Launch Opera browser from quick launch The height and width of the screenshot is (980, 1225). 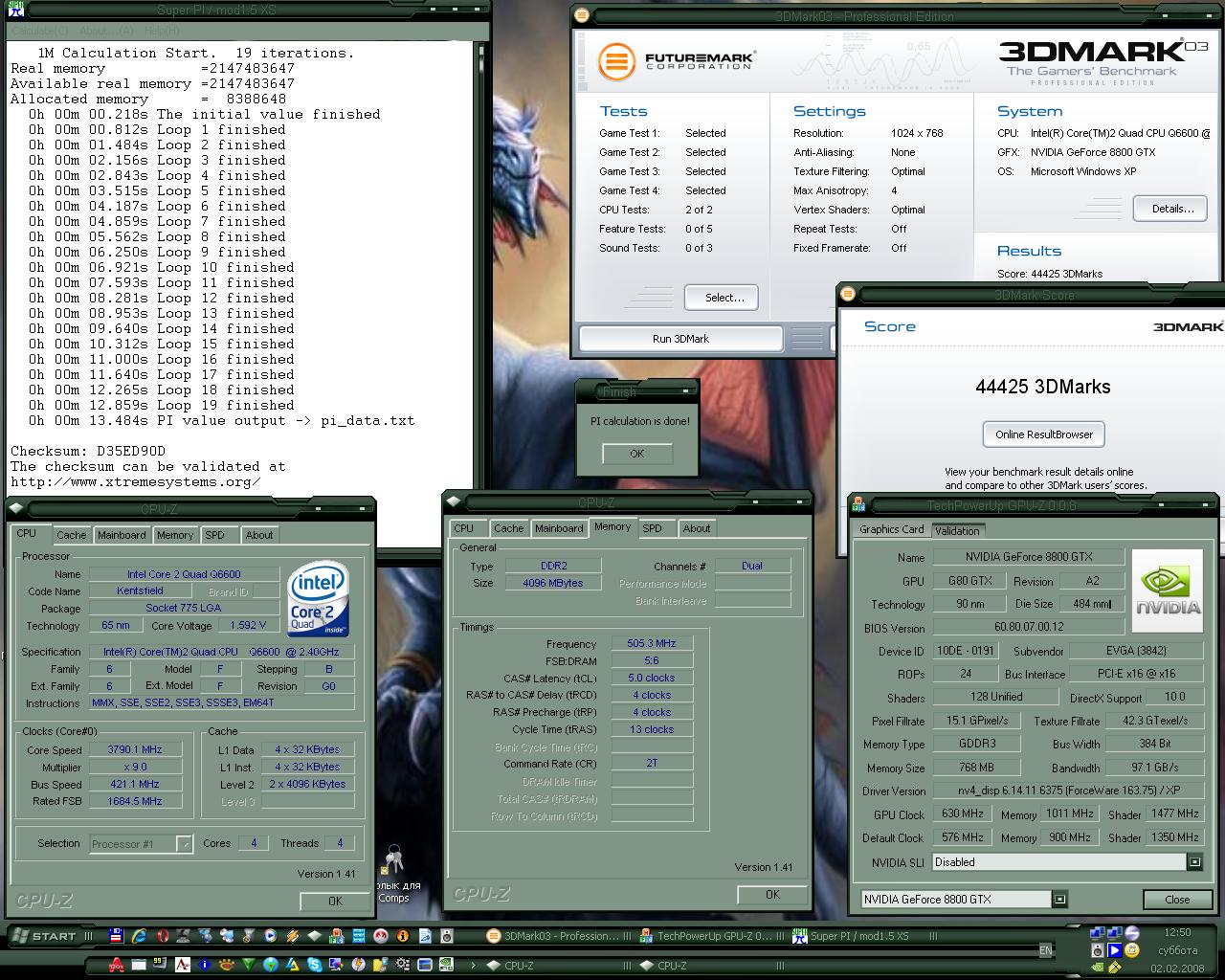(163, 936)
